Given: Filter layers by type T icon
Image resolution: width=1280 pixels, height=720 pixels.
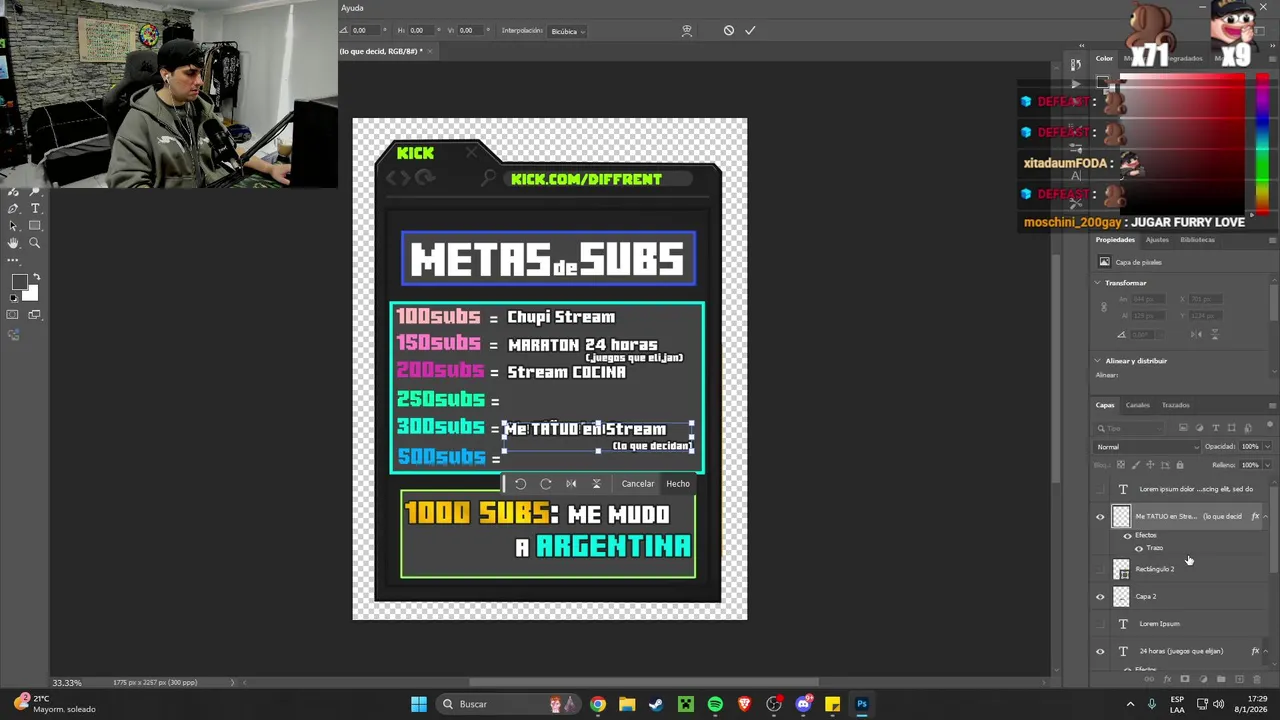Looking at the screenshot, I should point(1216,428).
